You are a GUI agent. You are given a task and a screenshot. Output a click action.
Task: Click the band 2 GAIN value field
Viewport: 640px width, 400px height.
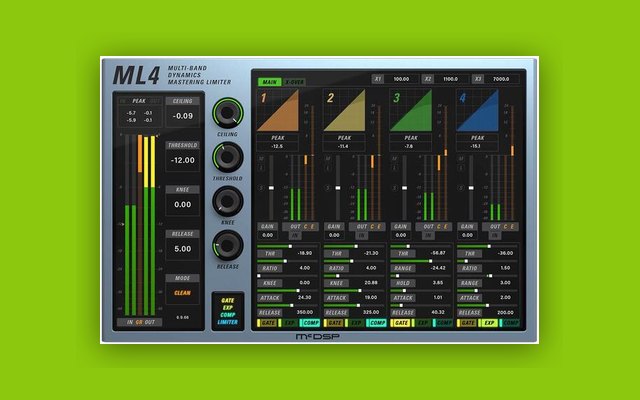(x=334, y=235)
